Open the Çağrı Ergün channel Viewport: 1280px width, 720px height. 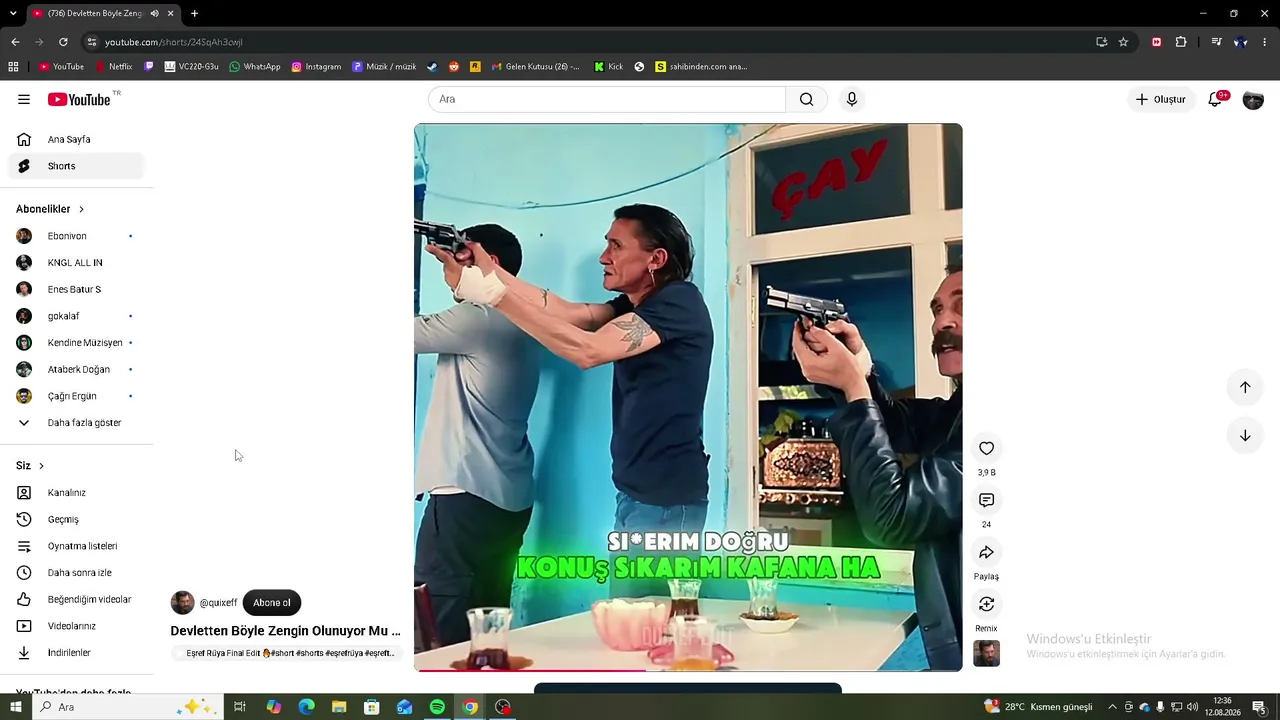click(76, 396)
